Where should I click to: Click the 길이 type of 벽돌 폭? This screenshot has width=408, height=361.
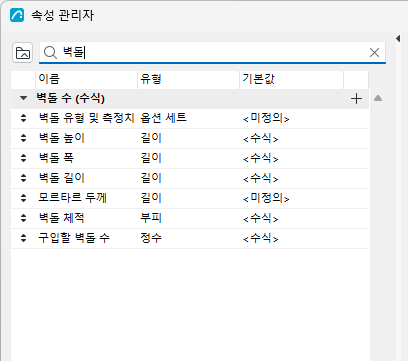coord(151,158)
